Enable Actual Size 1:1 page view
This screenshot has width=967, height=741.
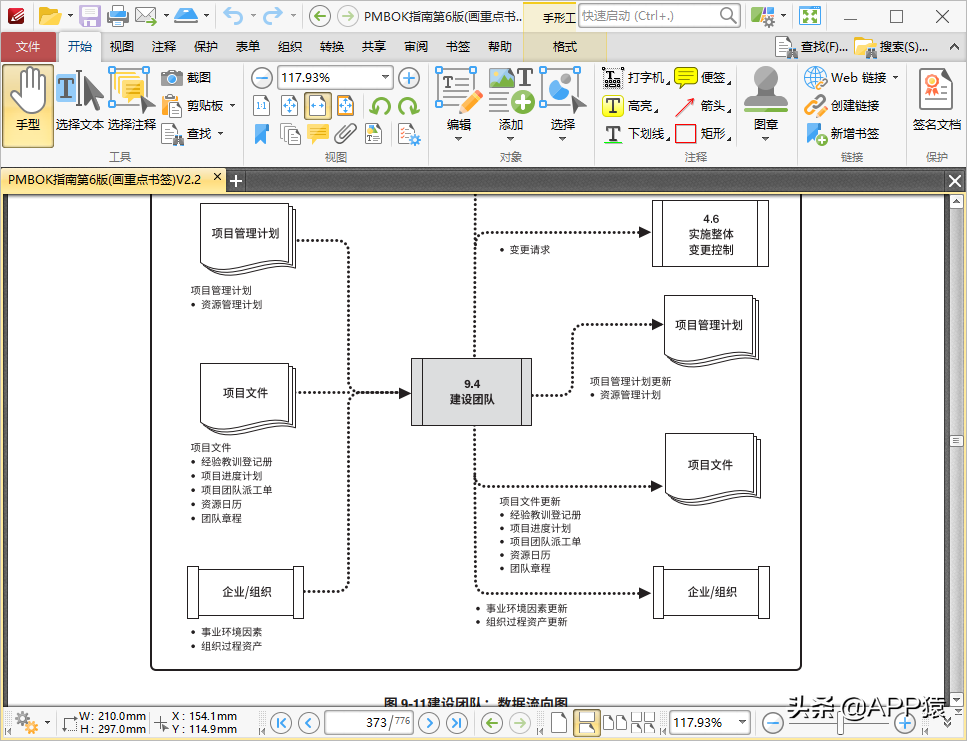(261, 106)
